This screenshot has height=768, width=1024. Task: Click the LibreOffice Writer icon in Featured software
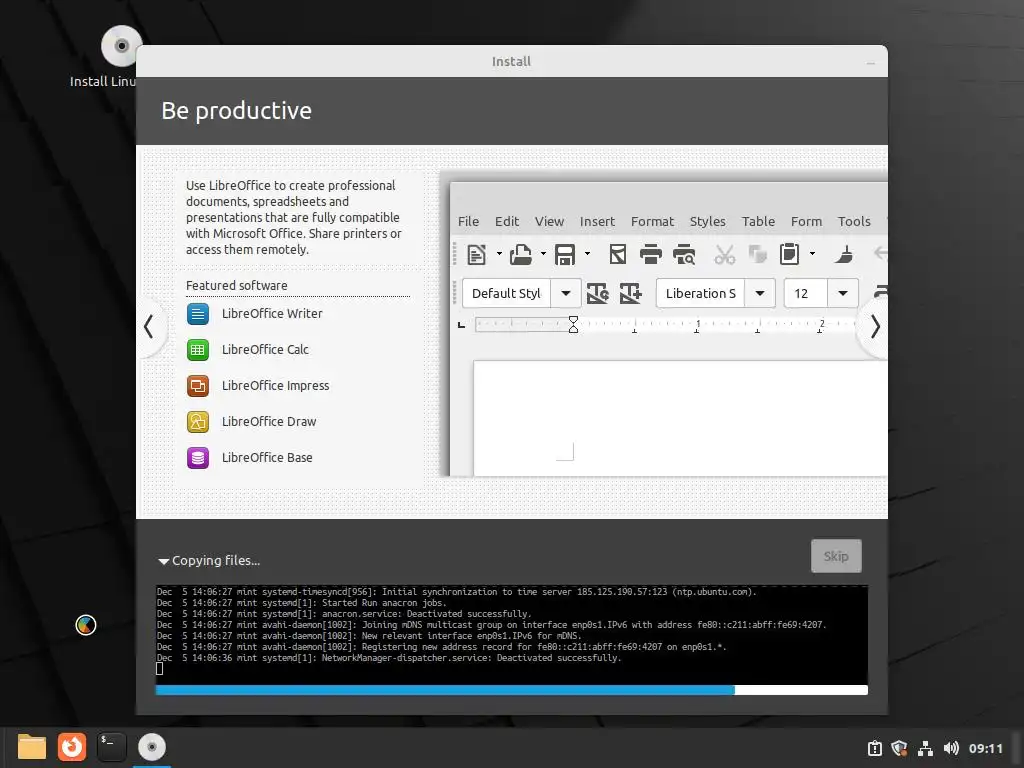point(198,314)
